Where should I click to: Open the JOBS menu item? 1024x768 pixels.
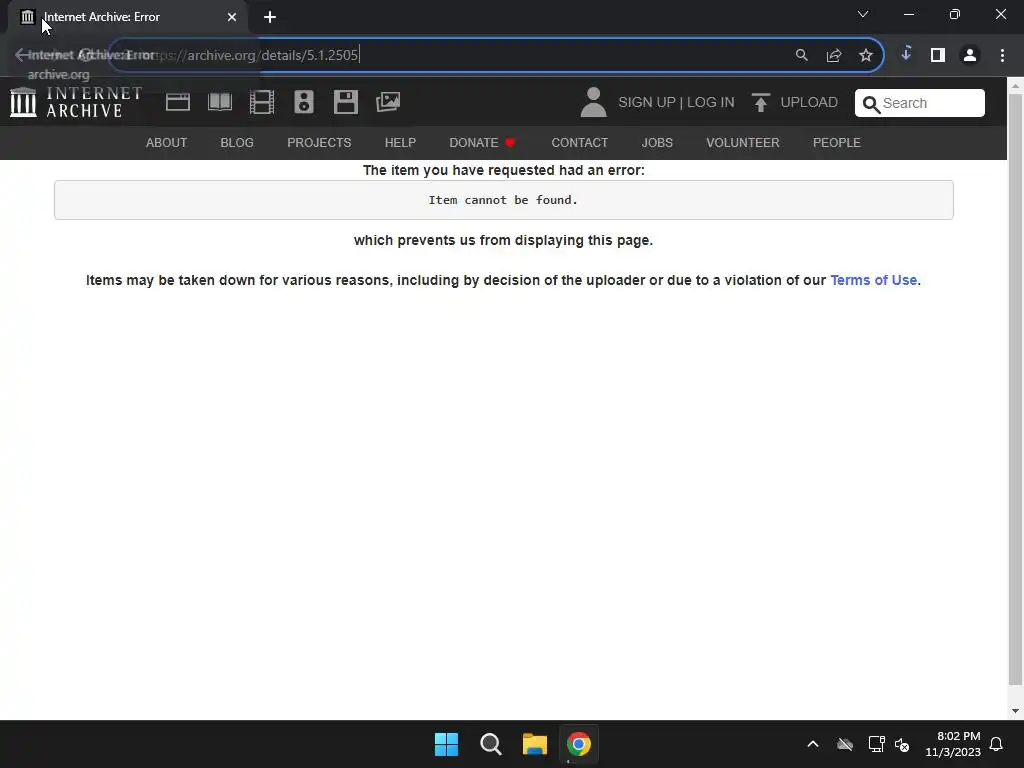point(657,142)
